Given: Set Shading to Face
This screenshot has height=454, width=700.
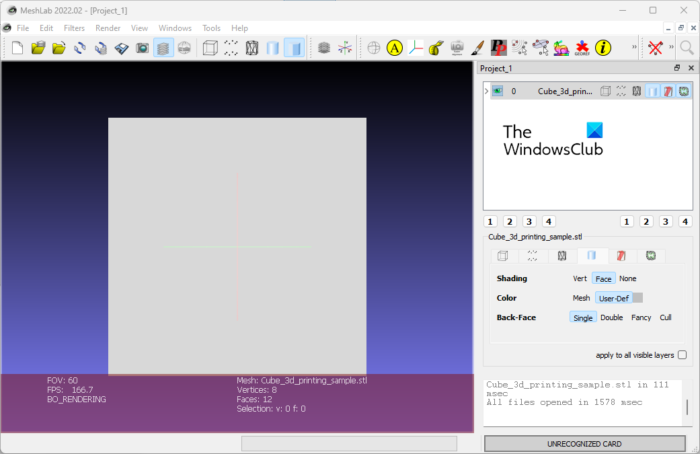Looking at the screenshot, I should (604, 279).
